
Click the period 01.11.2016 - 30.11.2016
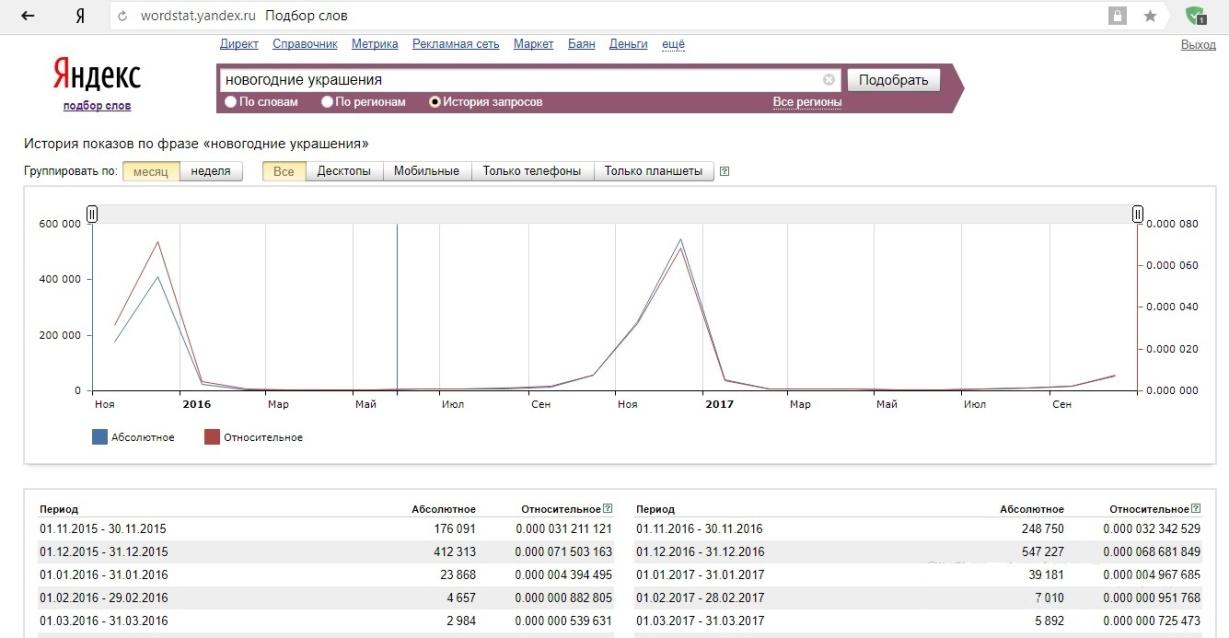point(699,529)
